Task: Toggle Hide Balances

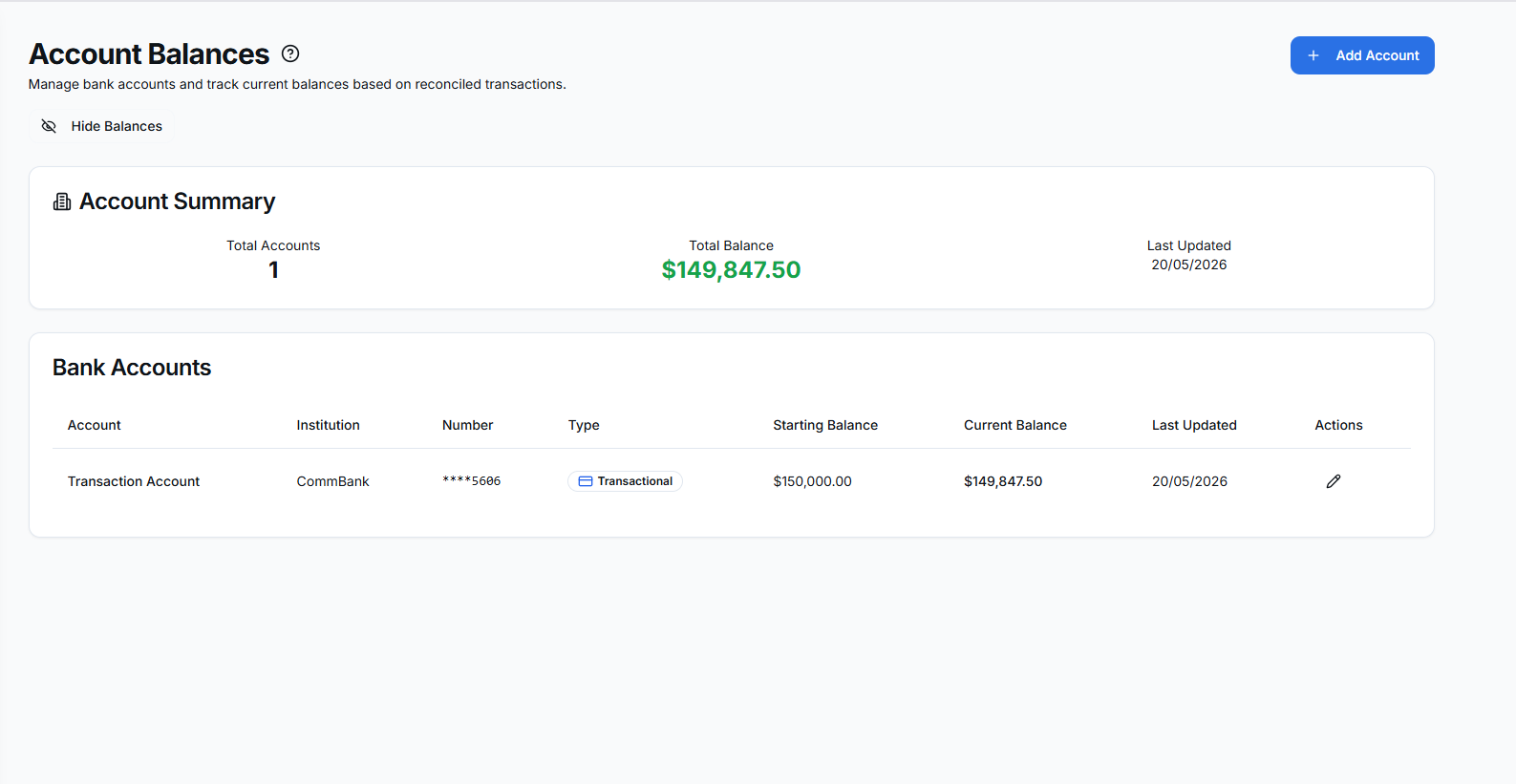Action: point(102,126)
